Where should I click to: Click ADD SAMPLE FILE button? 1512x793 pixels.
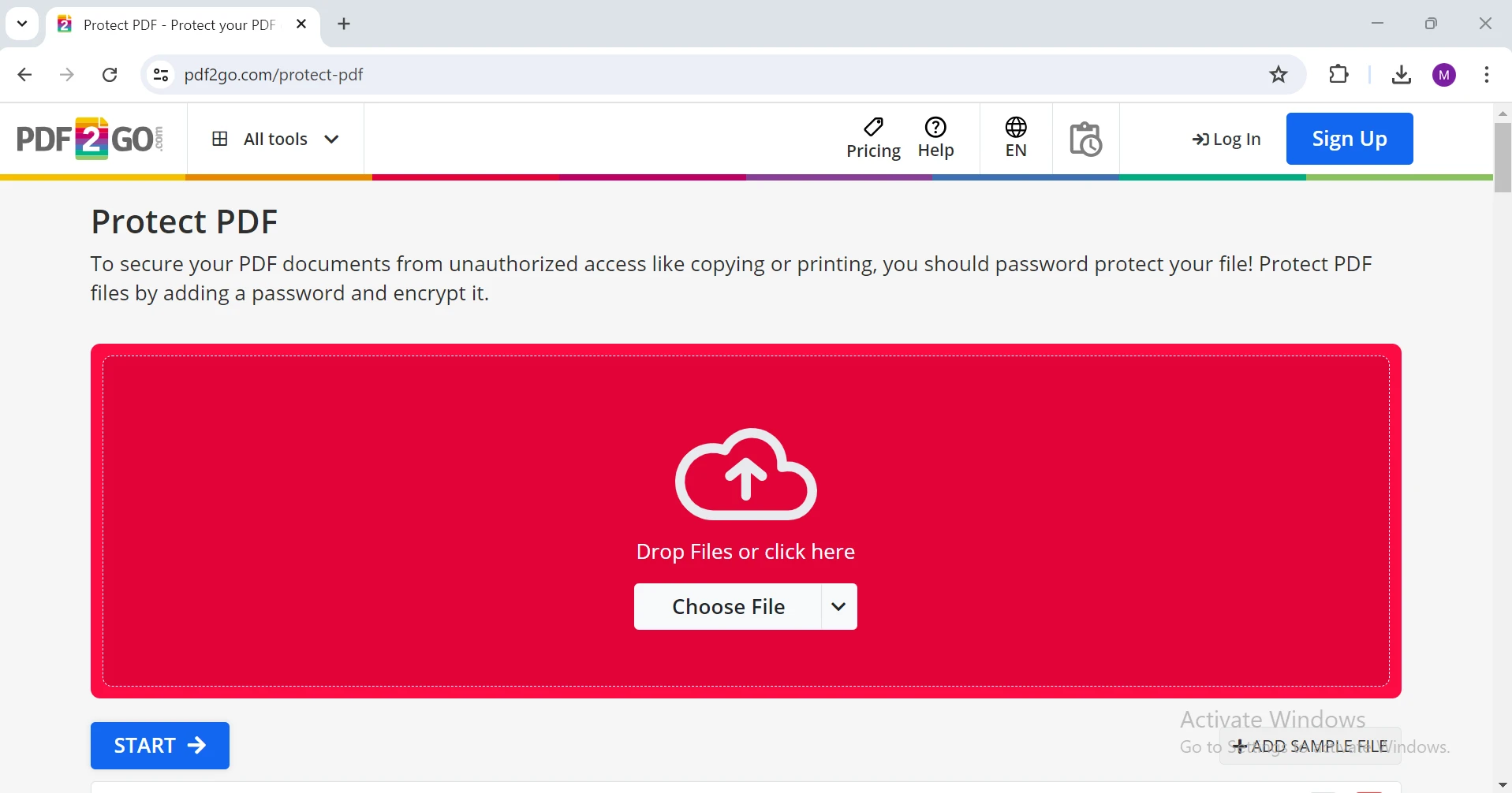[1310, 746]
